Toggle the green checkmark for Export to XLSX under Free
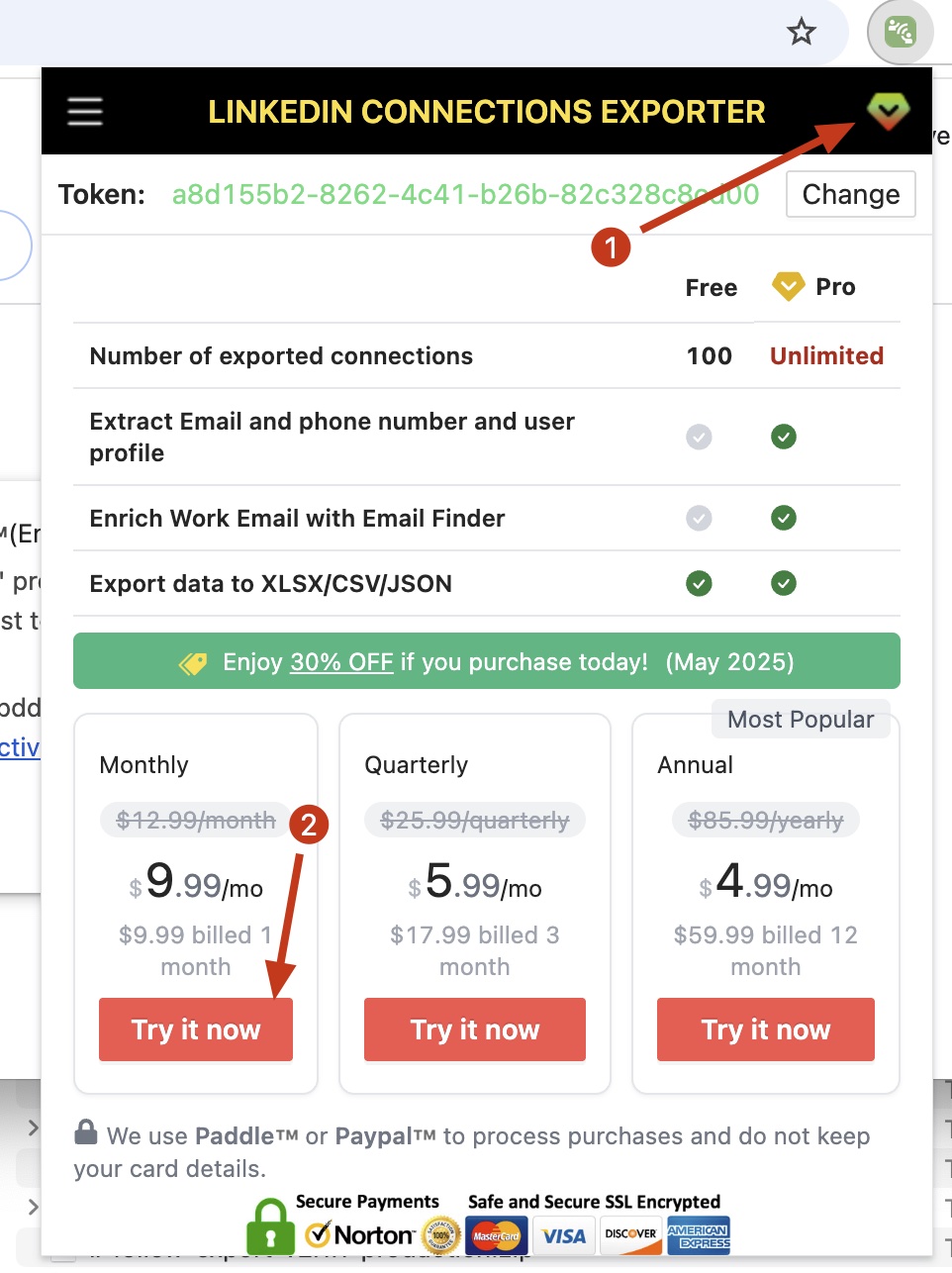Image resolution: width=952 pixels, height=1273 pixels. tap(699, 583)
